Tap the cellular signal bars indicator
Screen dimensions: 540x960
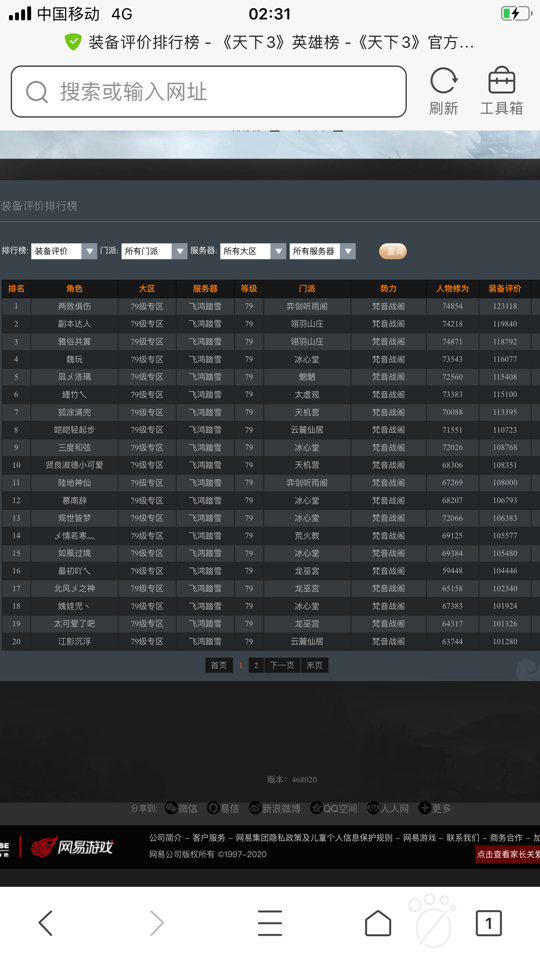(20, 13)
